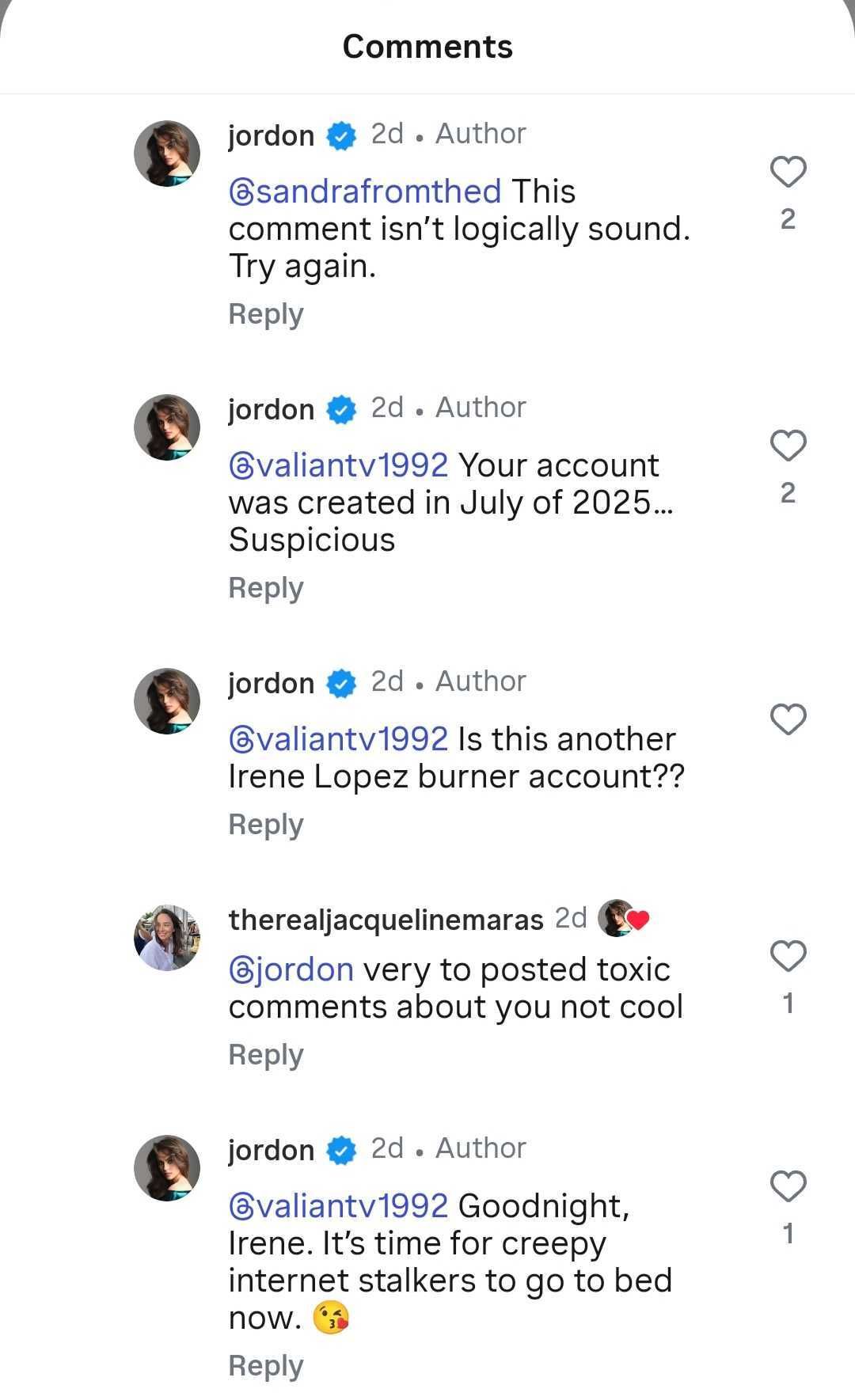Screen dimensions: 855x1400
Task: Open @valiantv1992 mention in 'Suspicious' comment
Action: coord(339,465)
